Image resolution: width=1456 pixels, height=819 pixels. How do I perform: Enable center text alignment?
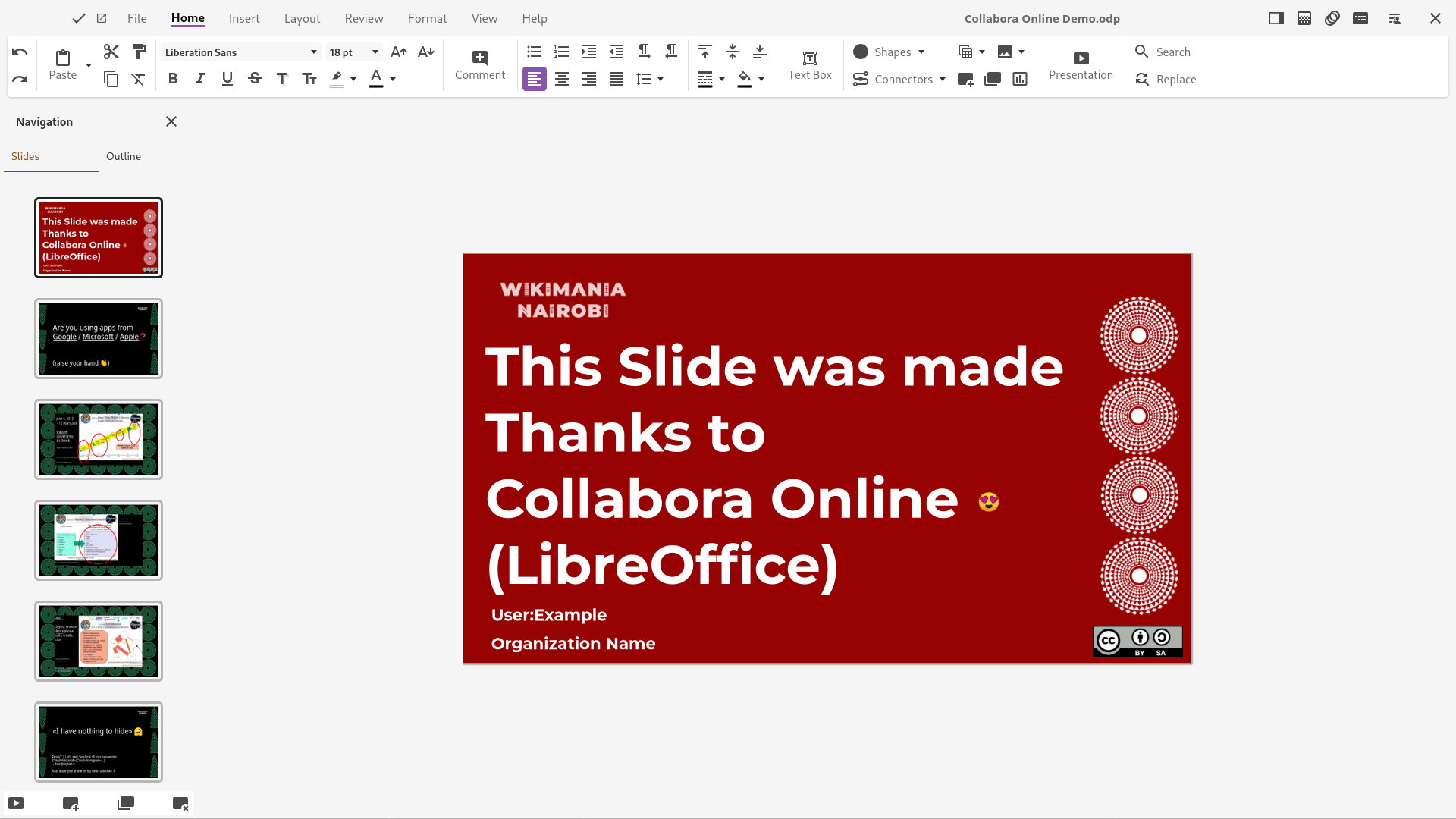(562, 79)
